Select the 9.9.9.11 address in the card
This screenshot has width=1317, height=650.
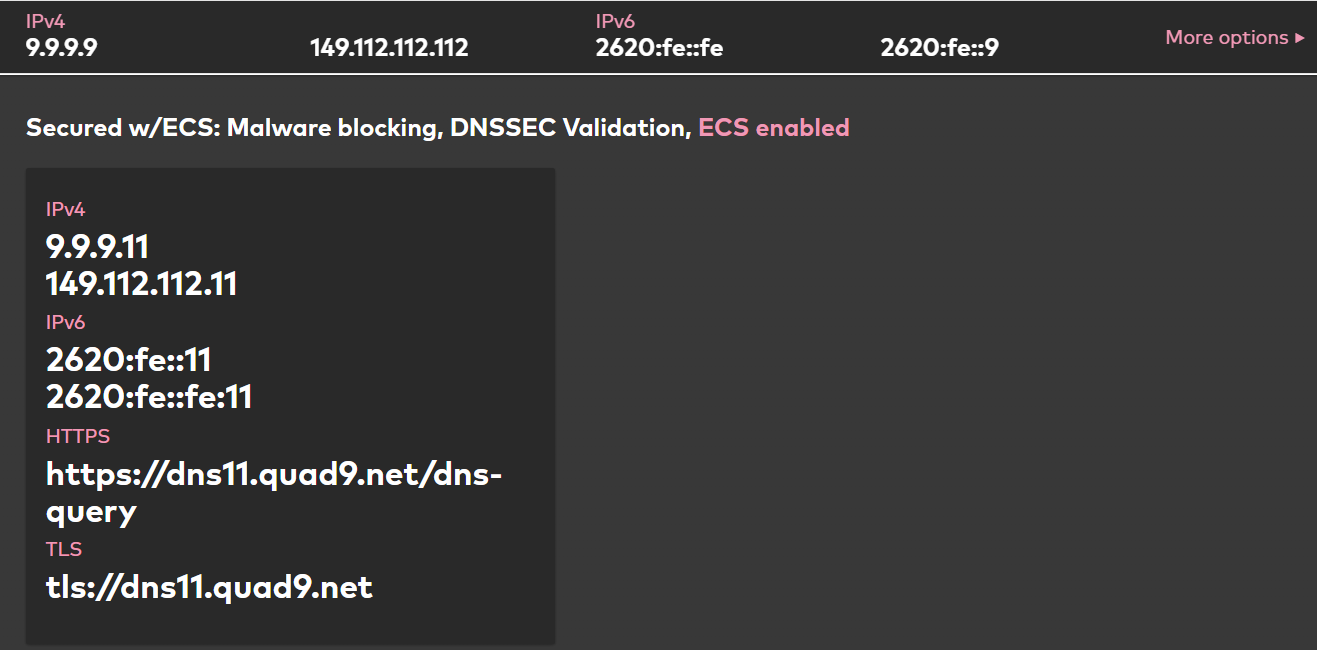(x=97, y=246)
